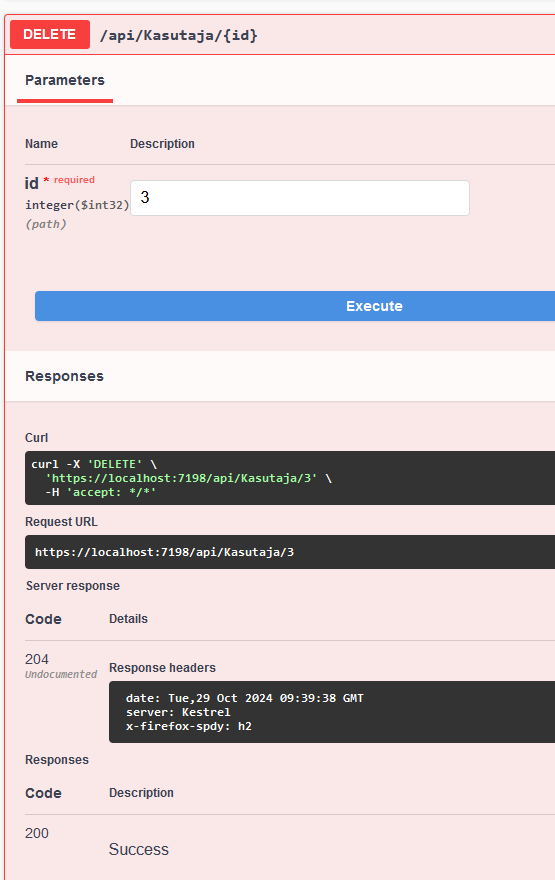
Task: Click the Request URL value box
Action: click(290, 552)
